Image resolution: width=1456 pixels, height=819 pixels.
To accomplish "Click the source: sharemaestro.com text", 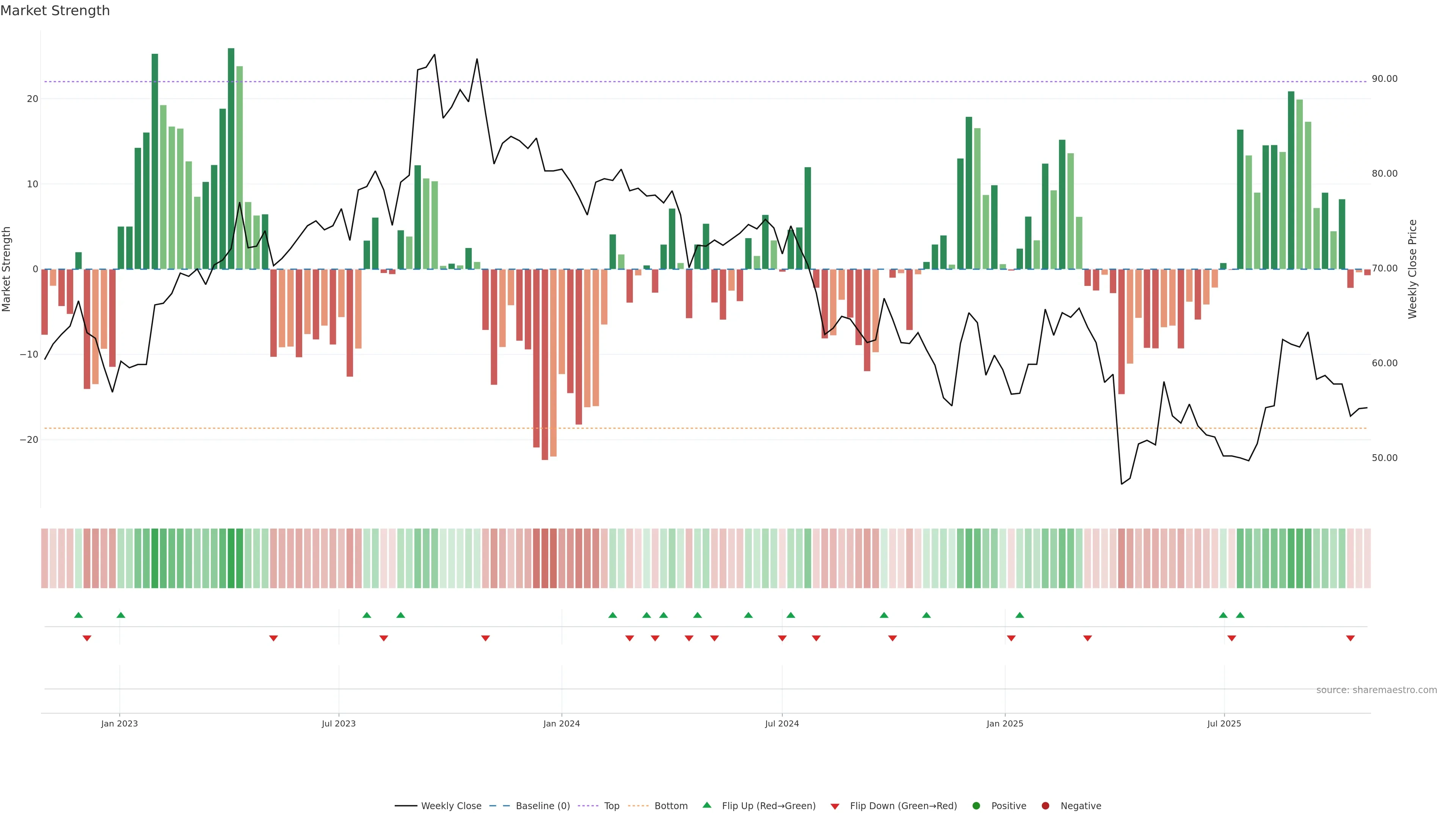I will pyautogui.click(x=1376, y=690).
